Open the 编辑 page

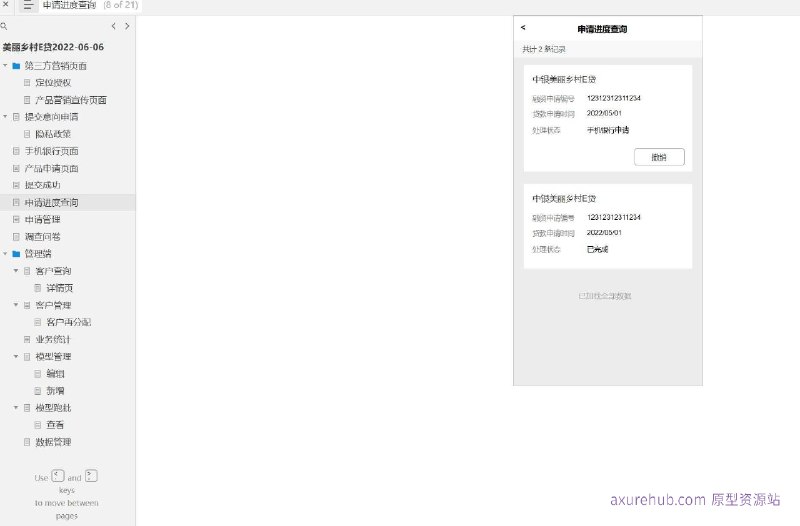pyautogui.click(x=55, y=373)
